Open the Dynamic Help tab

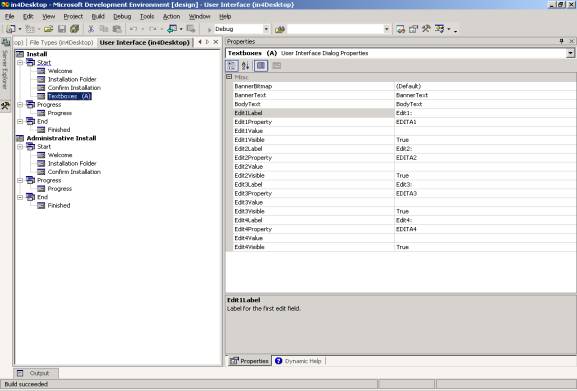tap(298, 361)
